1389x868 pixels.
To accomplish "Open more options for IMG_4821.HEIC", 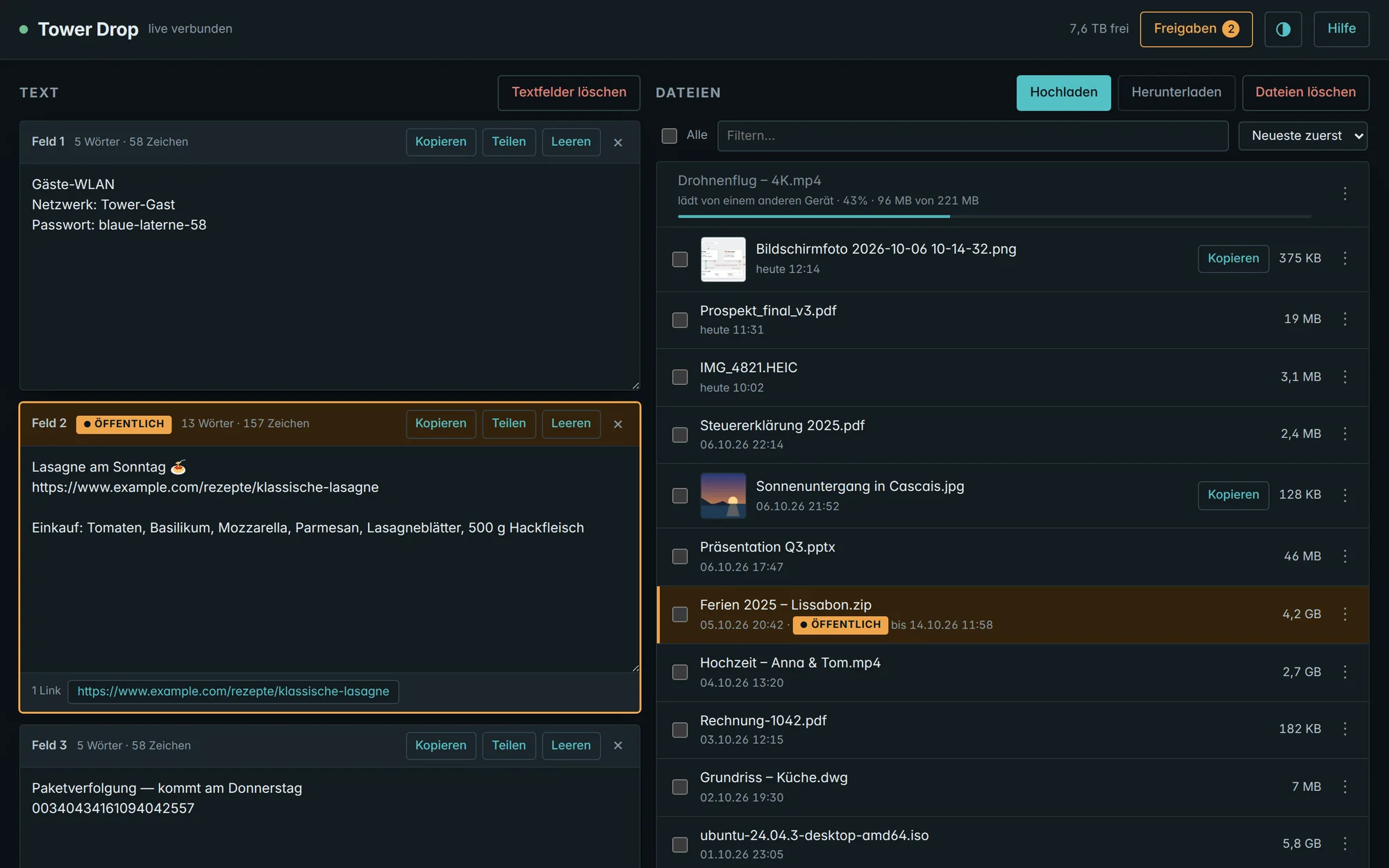I will click(1345, 376).
